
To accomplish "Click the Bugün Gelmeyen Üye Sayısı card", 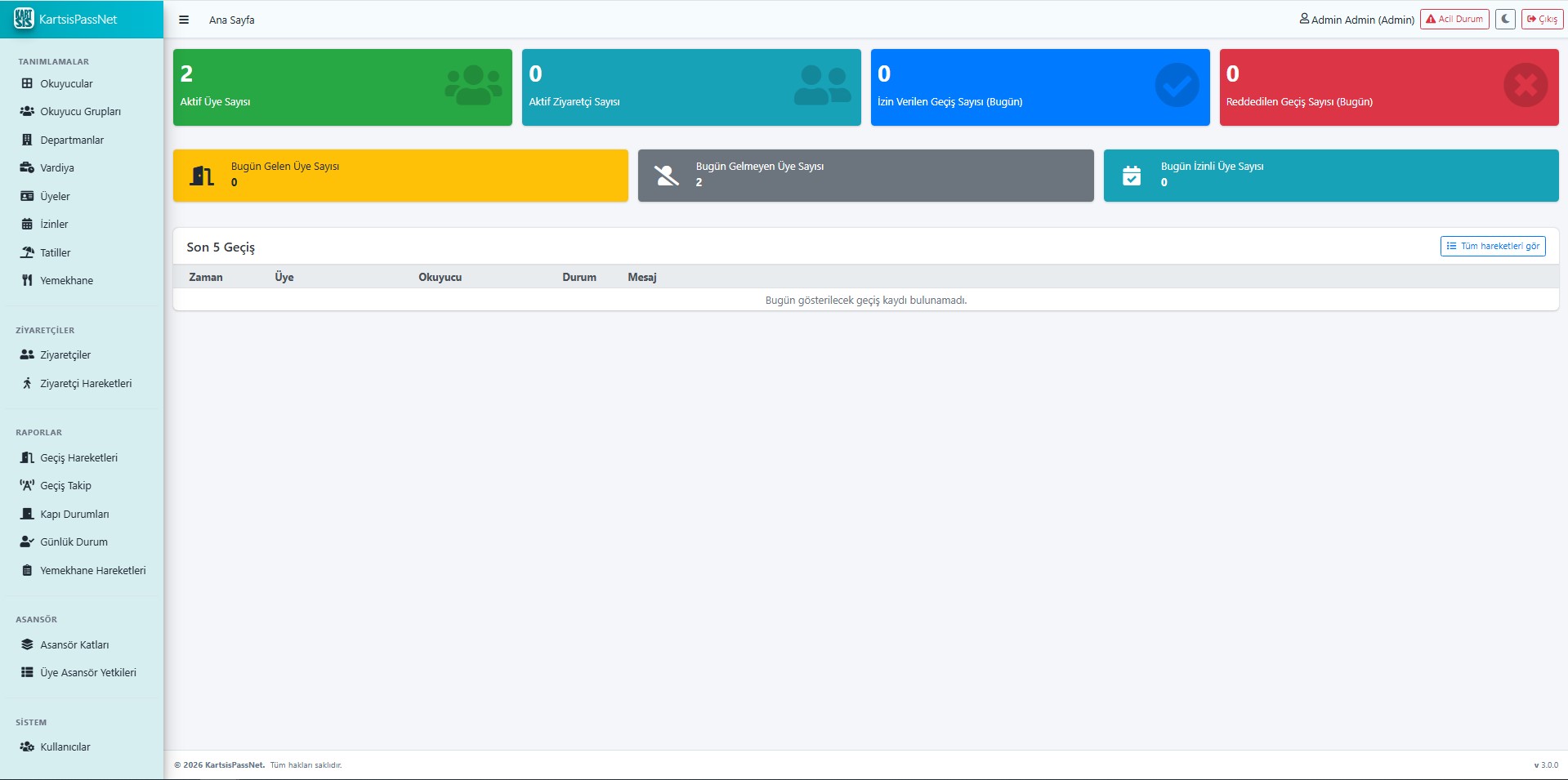I will [x=865, y=176].
